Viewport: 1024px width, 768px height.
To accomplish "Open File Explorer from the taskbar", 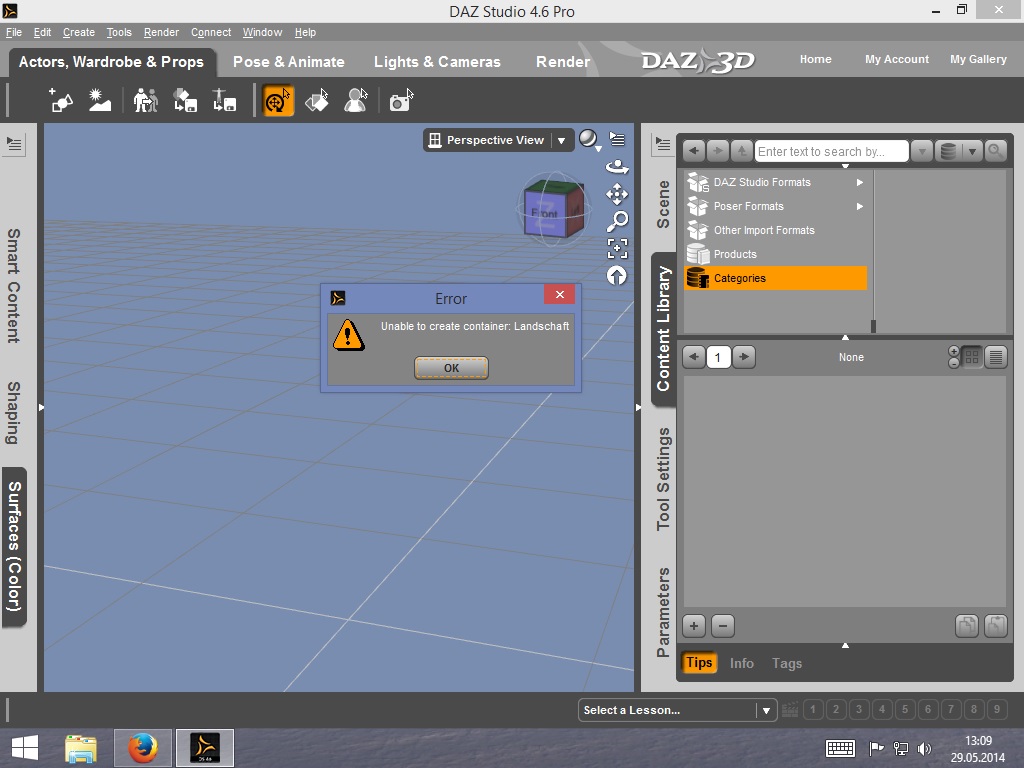I will click(81, 748).
